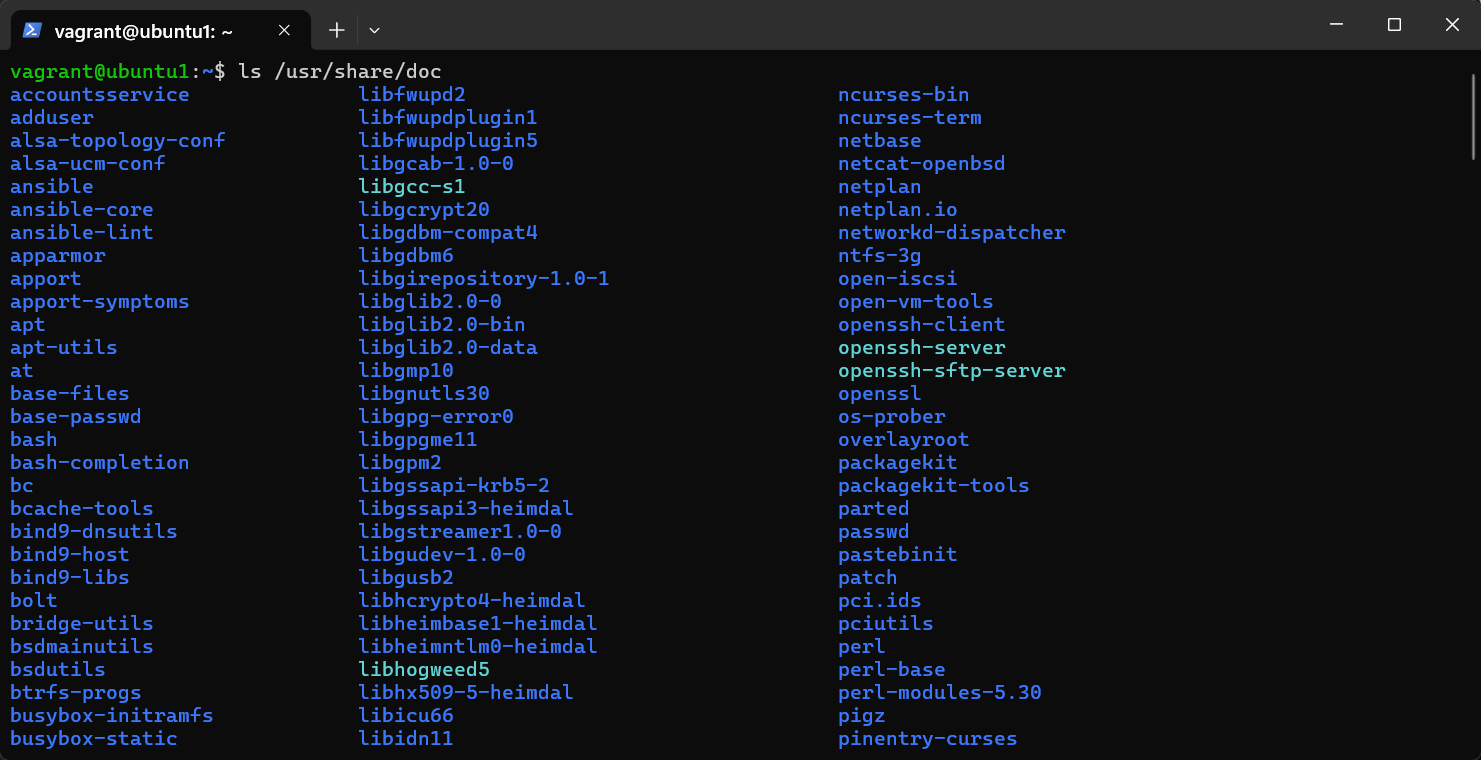The image size is (1481, 760).
Task: Click the accountsservice directory name
Action: tap(99, 95)
